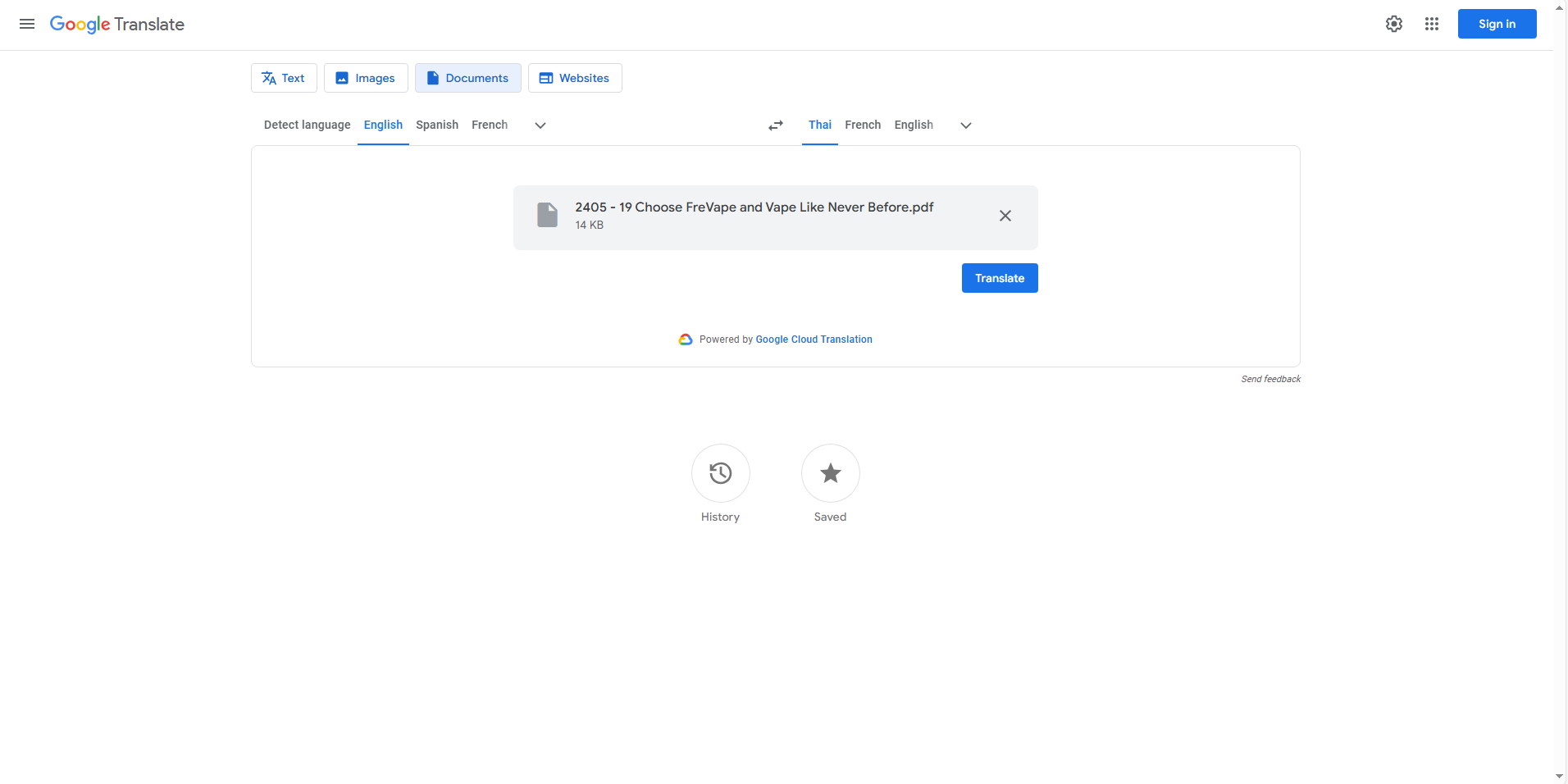1568x784 pixels.
Task: Expand more target languages list
Action: pos(964,125)
